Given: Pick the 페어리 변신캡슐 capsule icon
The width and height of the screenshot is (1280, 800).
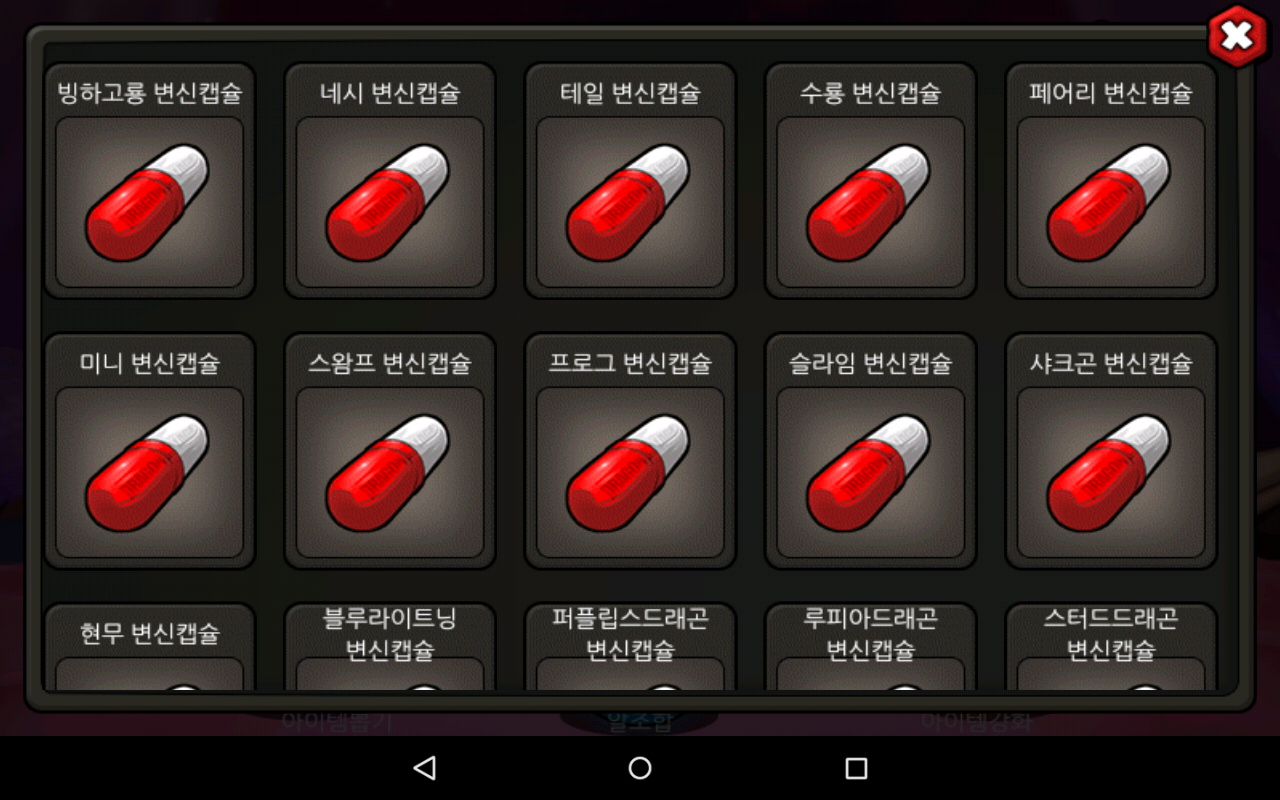Looking at the screenshot, I should (x=1111, y=203).
